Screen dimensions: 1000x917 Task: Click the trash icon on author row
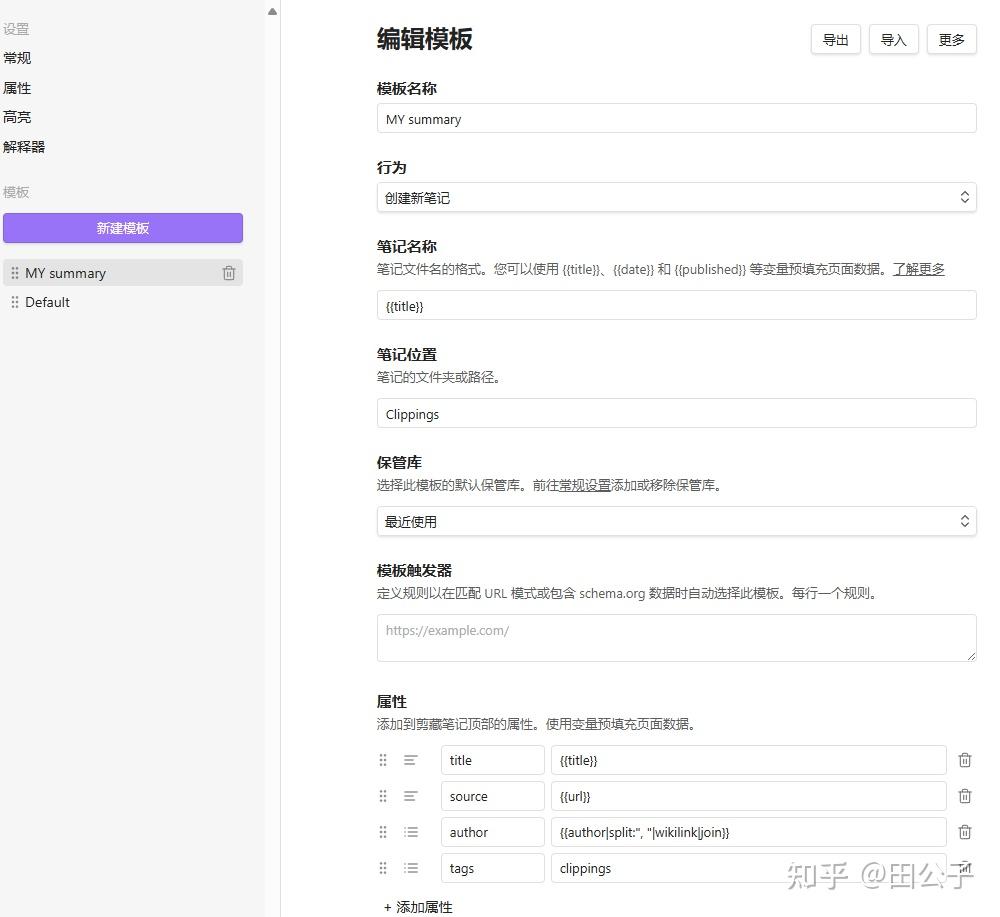pos(964,831)
